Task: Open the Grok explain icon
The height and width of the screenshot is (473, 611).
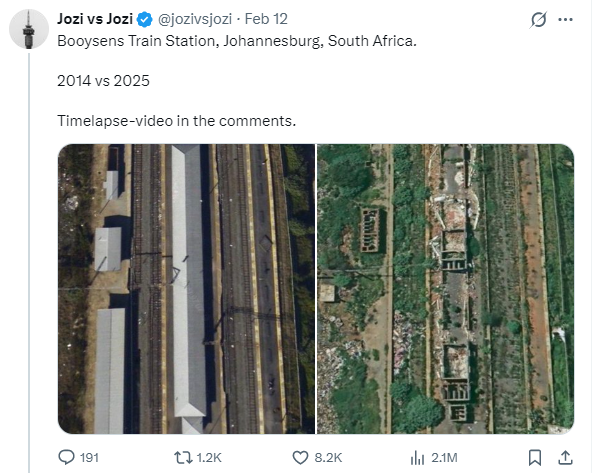Action: (x=538, y=19)
